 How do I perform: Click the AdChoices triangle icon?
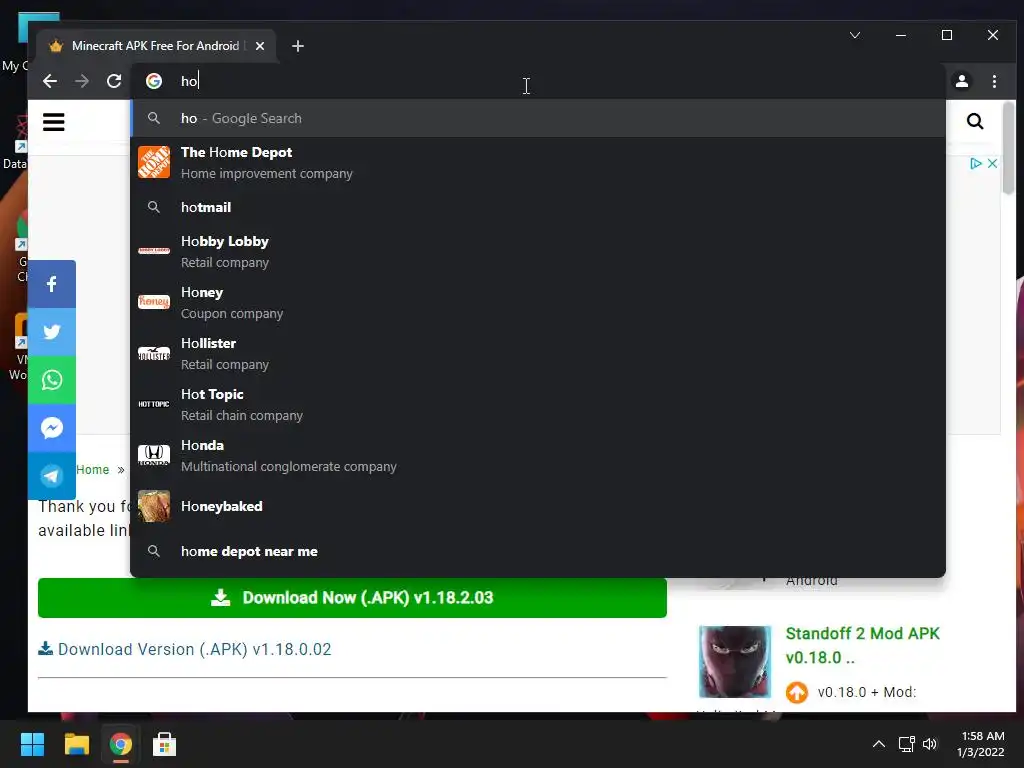[976, 163]
